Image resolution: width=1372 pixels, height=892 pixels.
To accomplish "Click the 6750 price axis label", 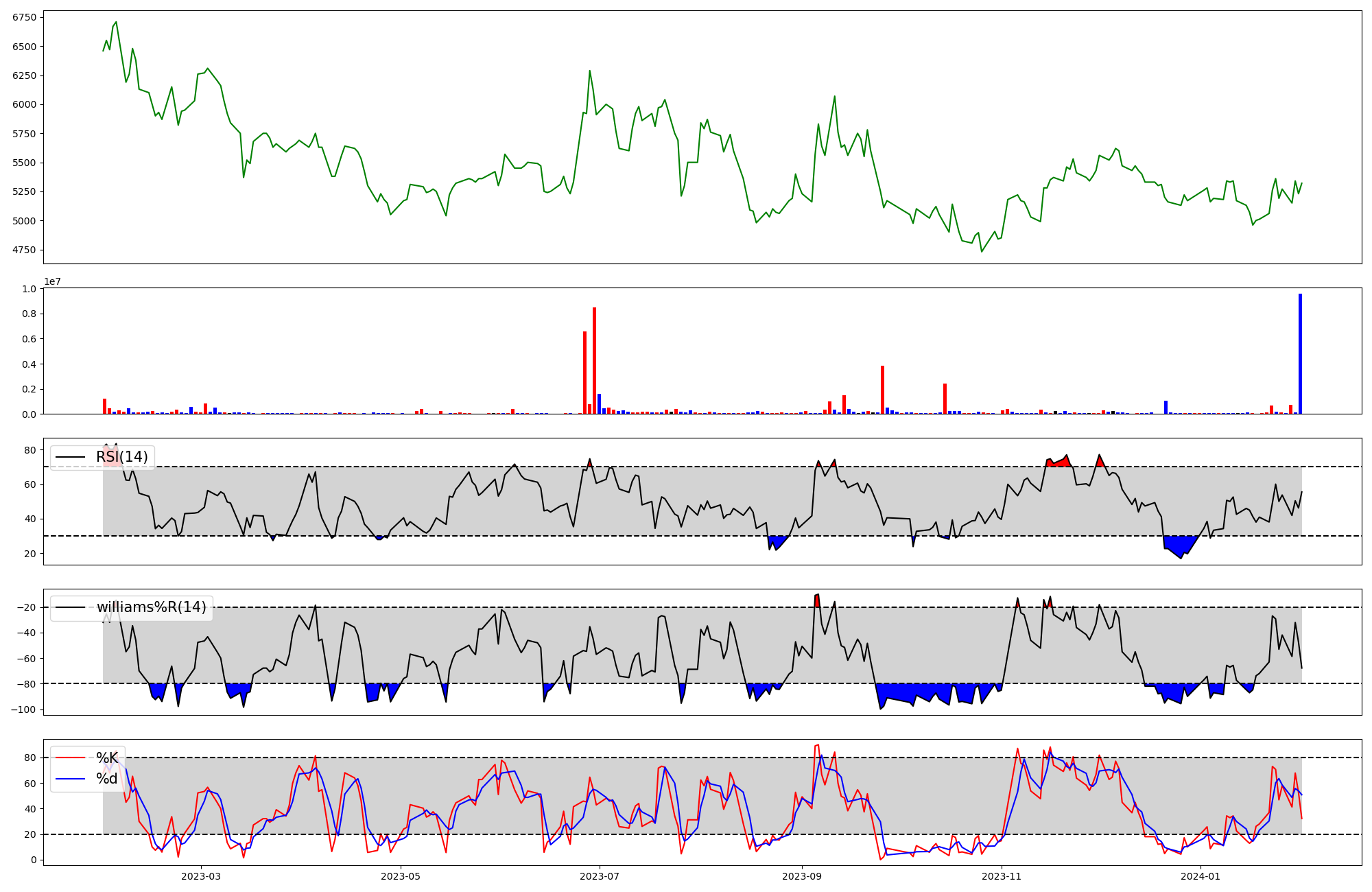I will pyautogui.click(x=25, y=18).
